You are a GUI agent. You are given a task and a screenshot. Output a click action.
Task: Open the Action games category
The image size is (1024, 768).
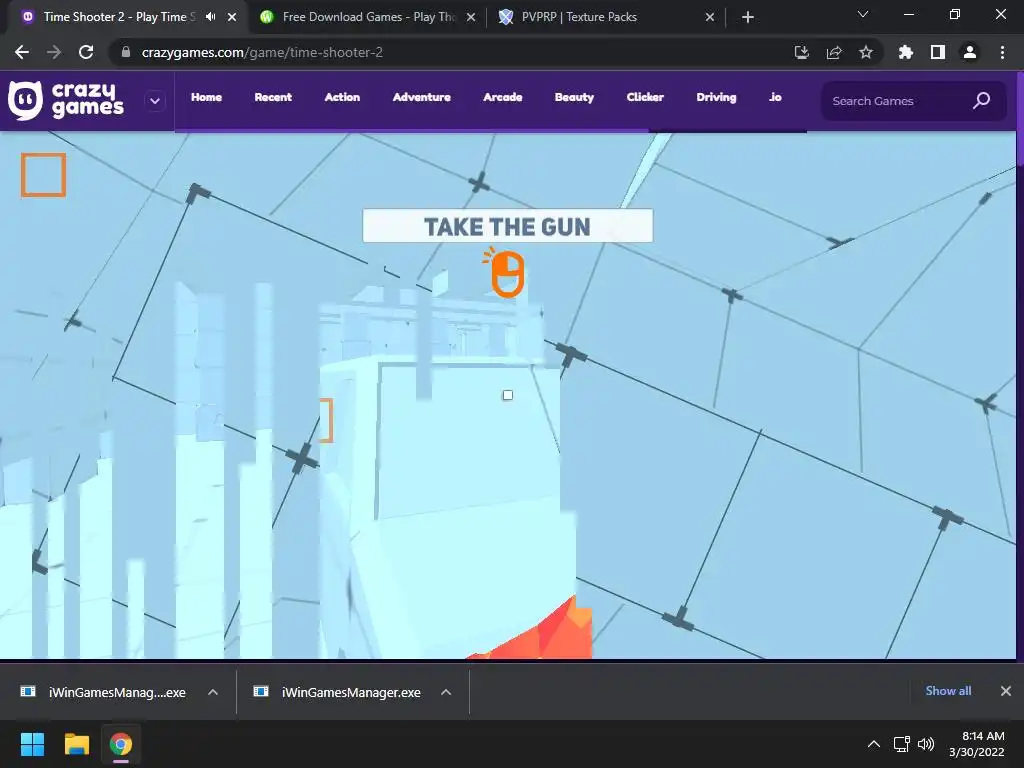tap(342, 97)
